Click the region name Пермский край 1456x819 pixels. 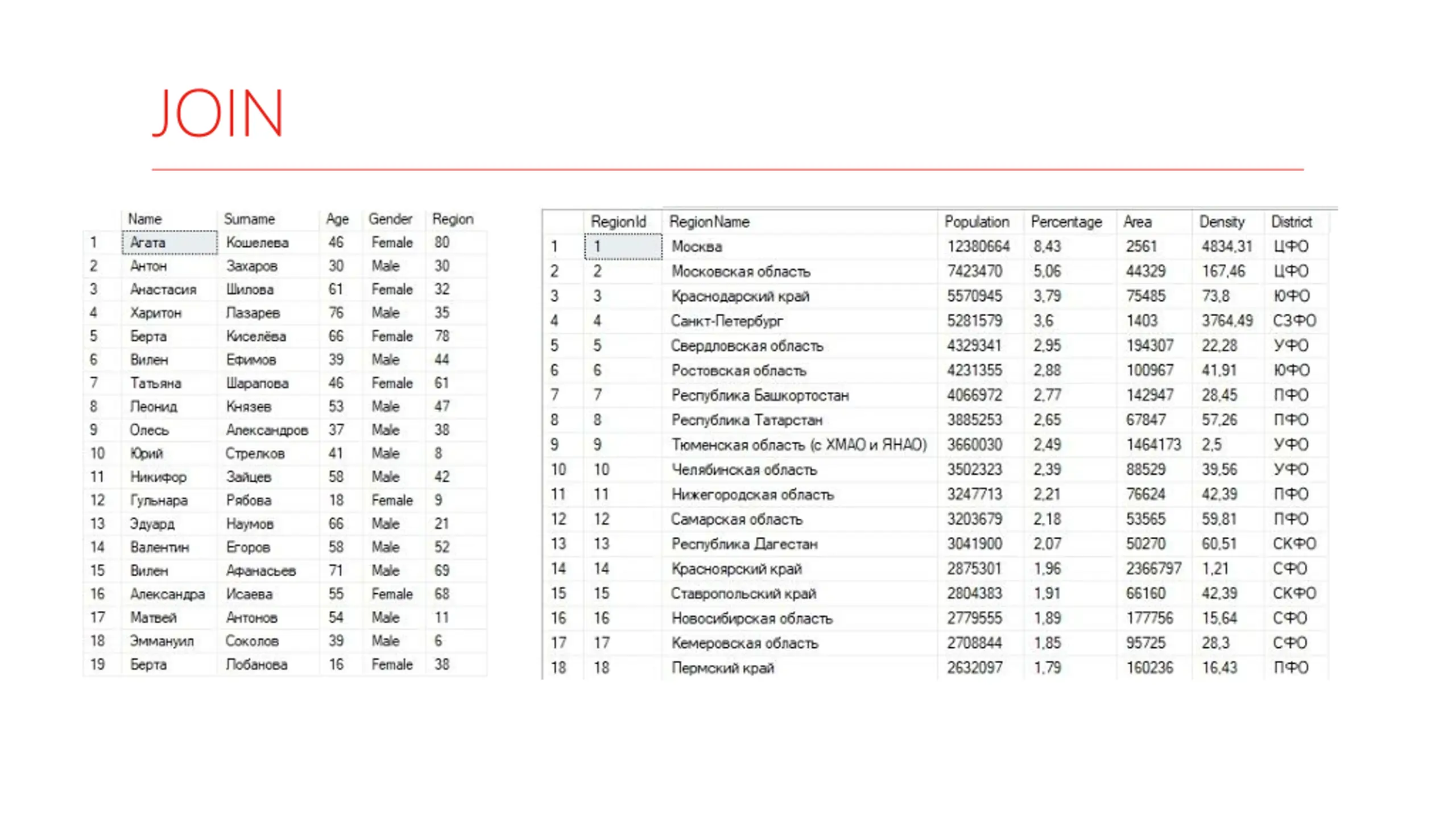(x=723, y=668)
